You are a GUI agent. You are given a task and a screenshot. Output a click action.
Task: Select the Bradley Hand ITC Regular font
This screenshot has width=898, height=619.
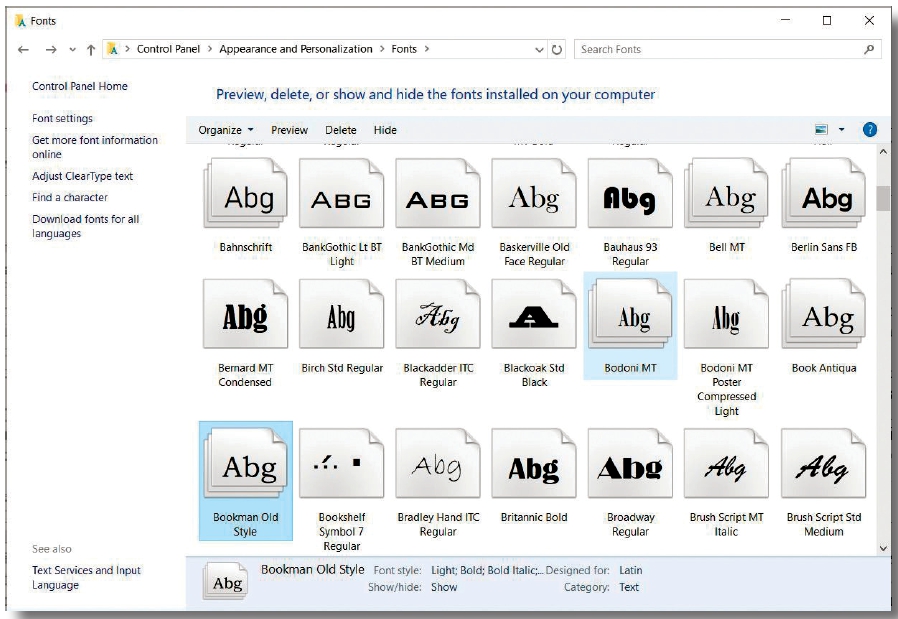[438, 463]
